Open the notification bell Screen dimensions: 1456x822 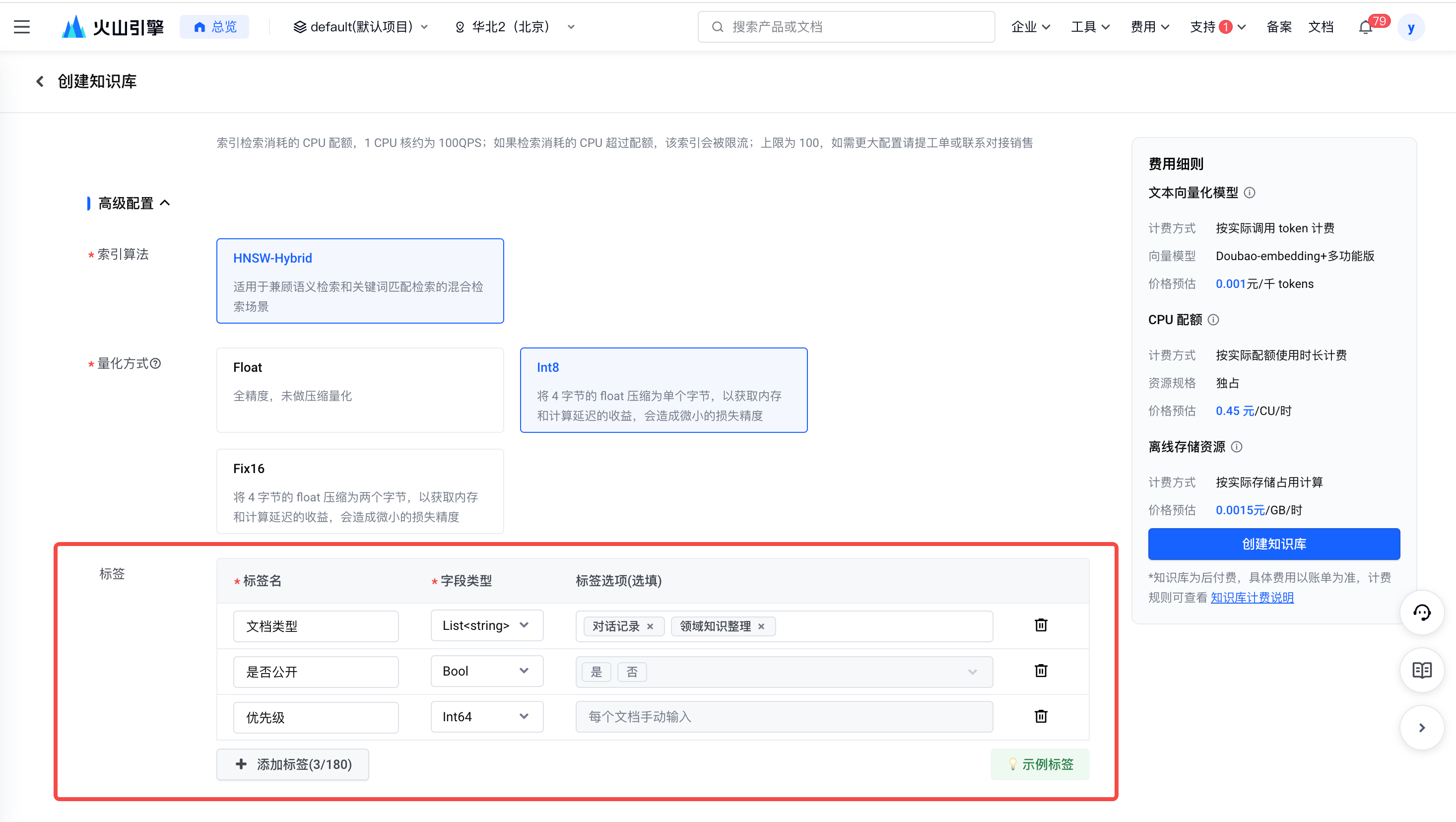click(1366, 27)
